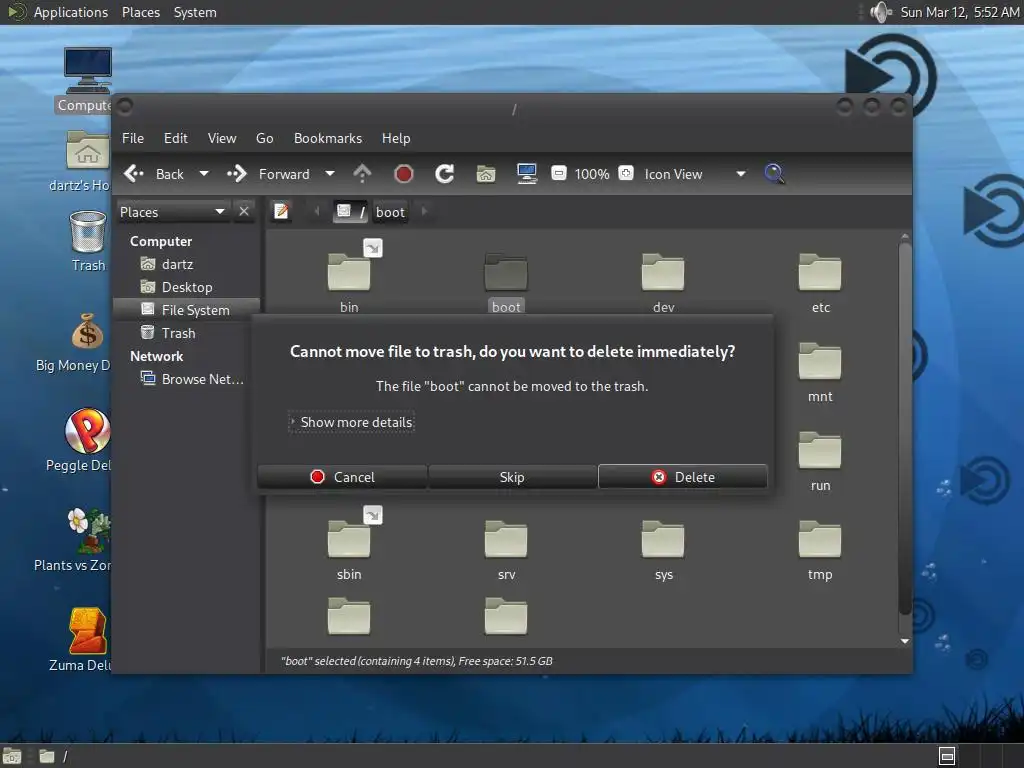Go up to parent folder icon
The image size is (1024, 768).
(362, 174)
